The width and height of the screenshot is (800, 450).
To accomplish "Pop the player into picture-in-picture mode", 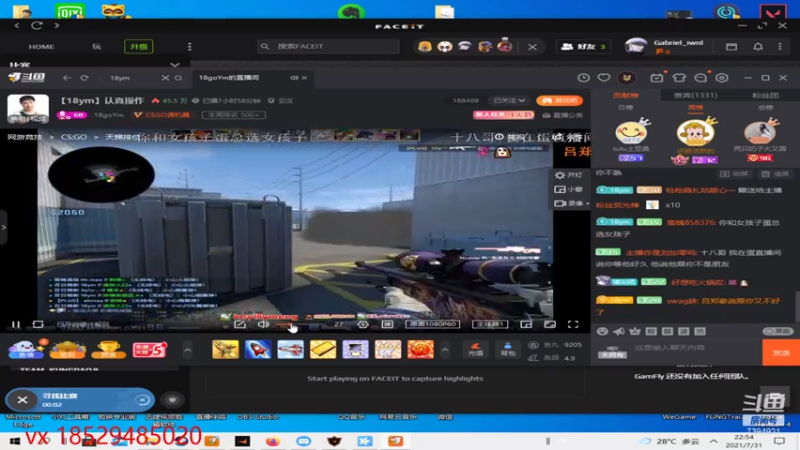I will pyautogui.click(x=526, y=324).
